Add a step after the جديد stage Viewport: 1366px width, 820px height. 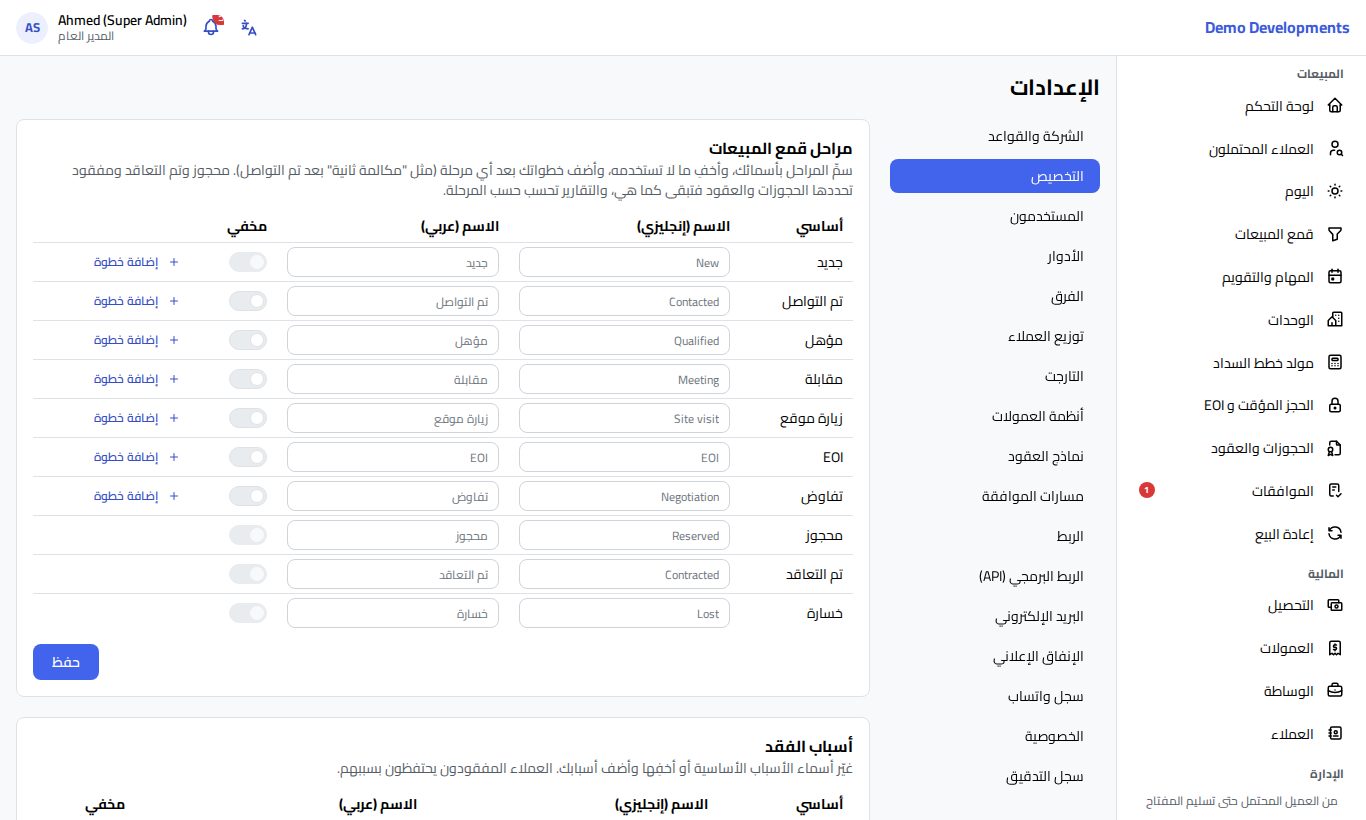pyautogui.click(x=136, y=262)
